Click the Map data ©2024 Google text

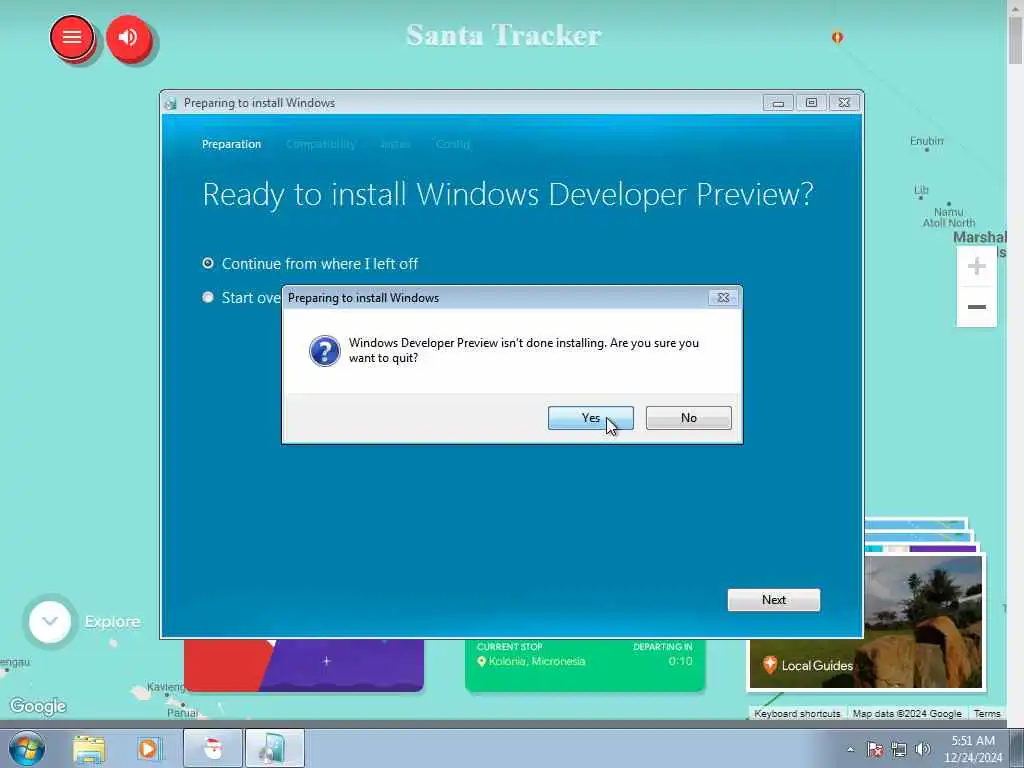pyautogui.click(x=907, y=714)
